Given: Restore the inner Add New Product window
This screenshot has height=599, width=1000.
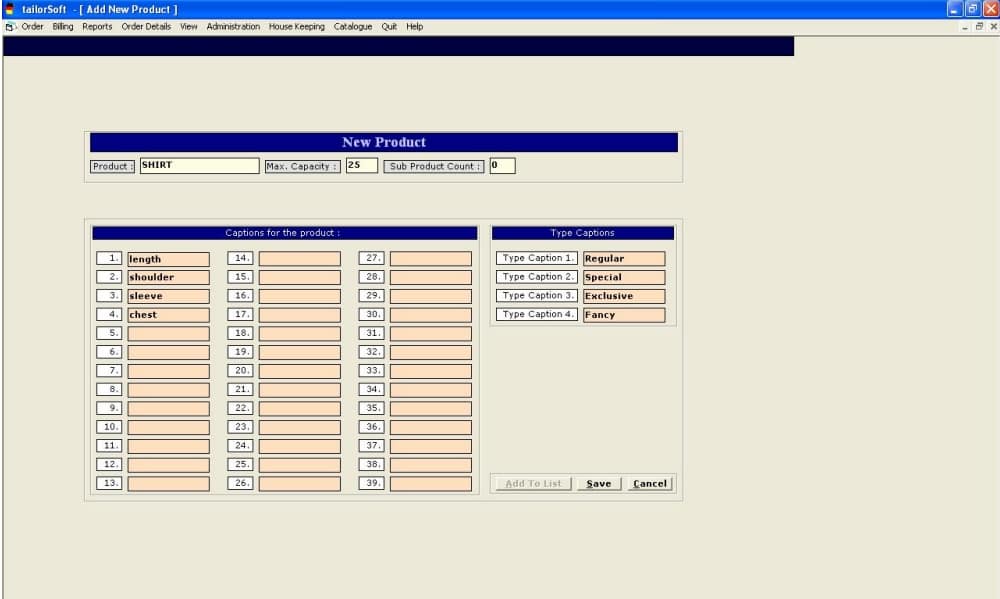Looking at the screenshot, I should (980, 27).
